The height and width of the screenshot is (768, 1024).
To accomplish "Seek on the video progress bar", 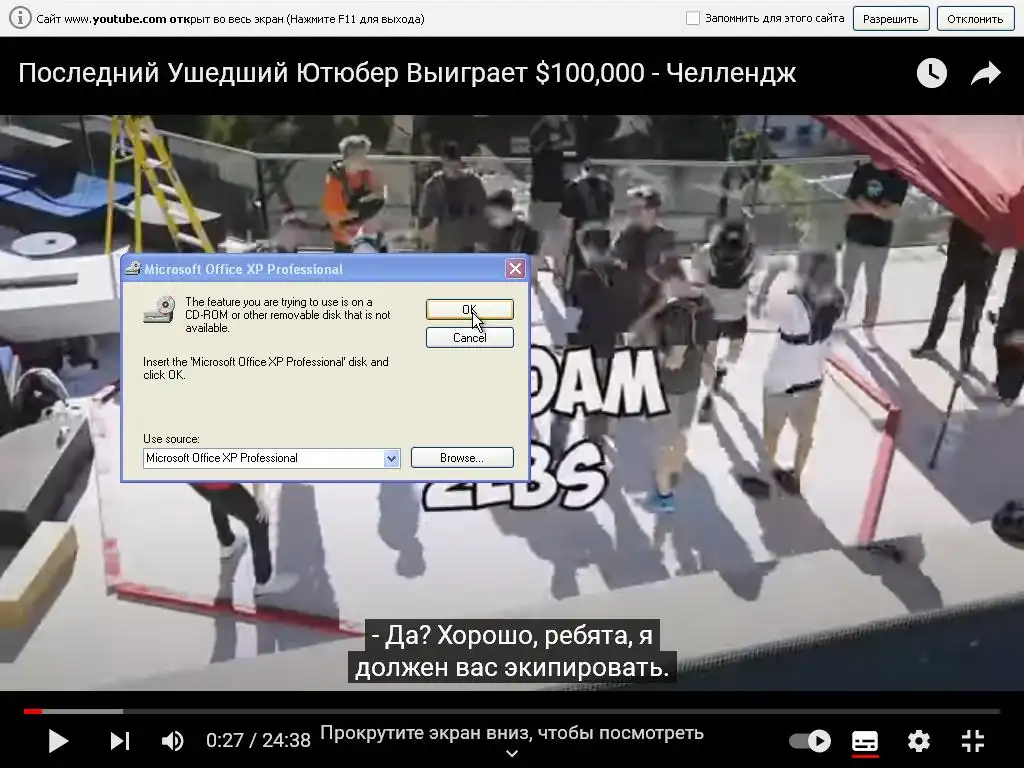I will coord(512,711).
